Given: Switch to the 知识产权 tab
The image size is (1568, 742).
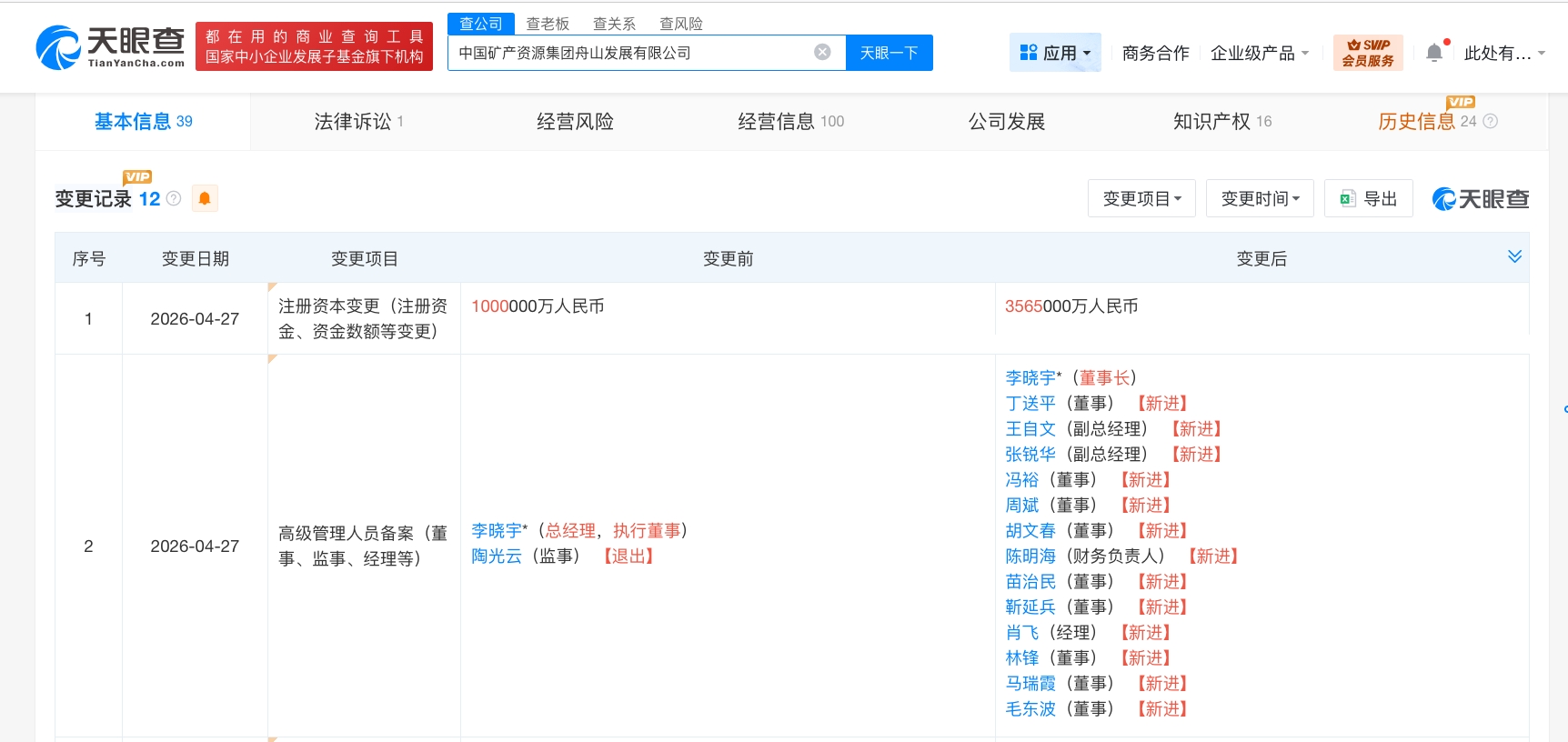Looking at the screenshot, I should 1221,122.
